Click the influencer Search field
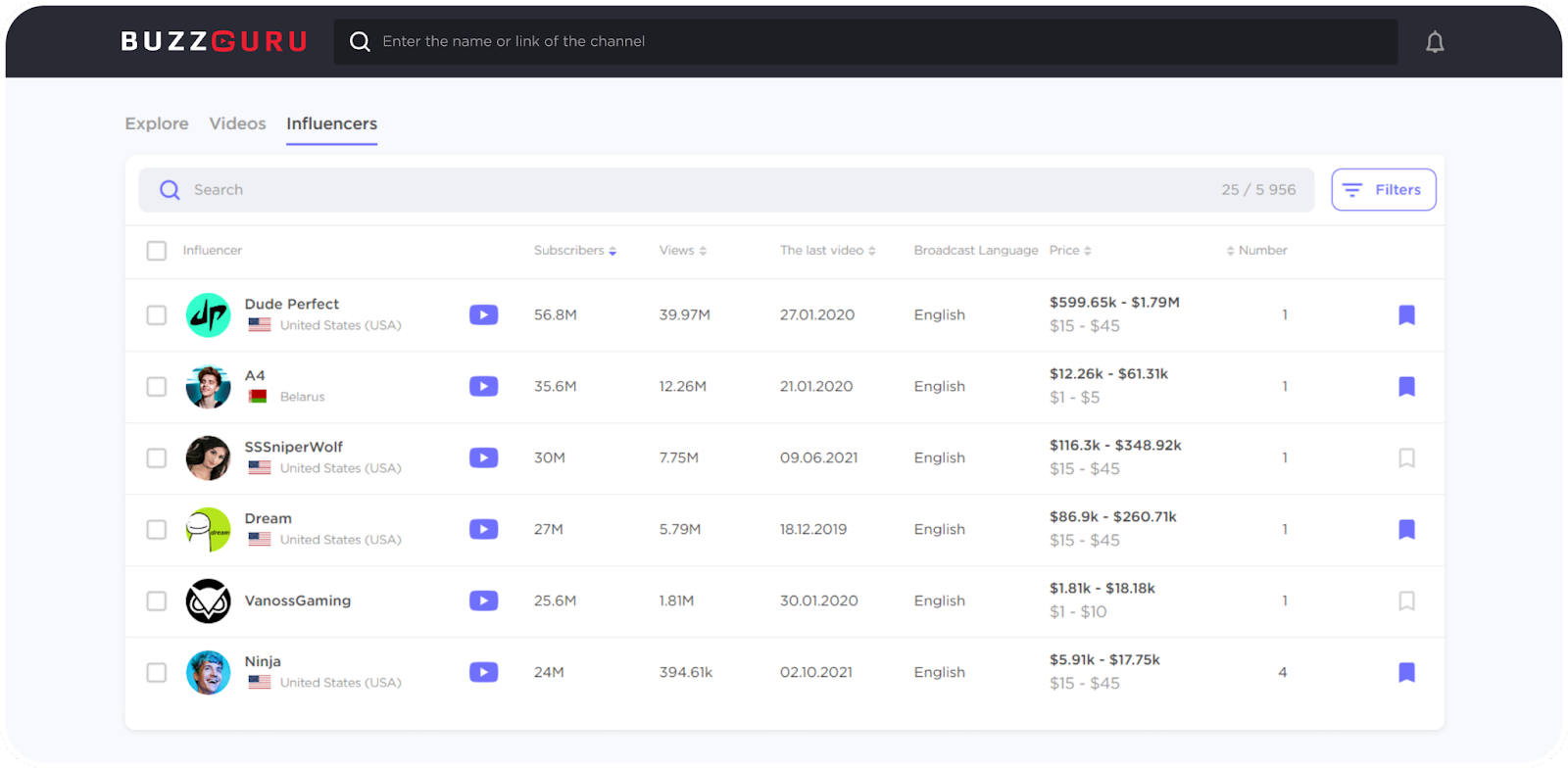The width and height of the screenshot is (1568, 768). (686, 190)
